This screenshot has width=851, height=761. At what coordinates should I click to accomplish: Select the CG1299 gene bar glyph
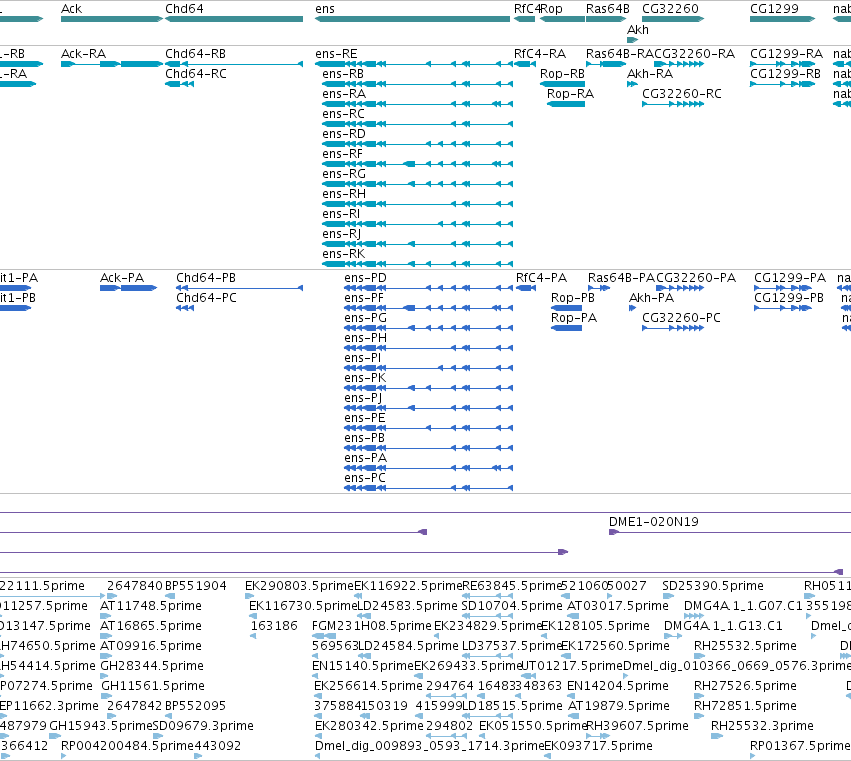pos(782,19)
